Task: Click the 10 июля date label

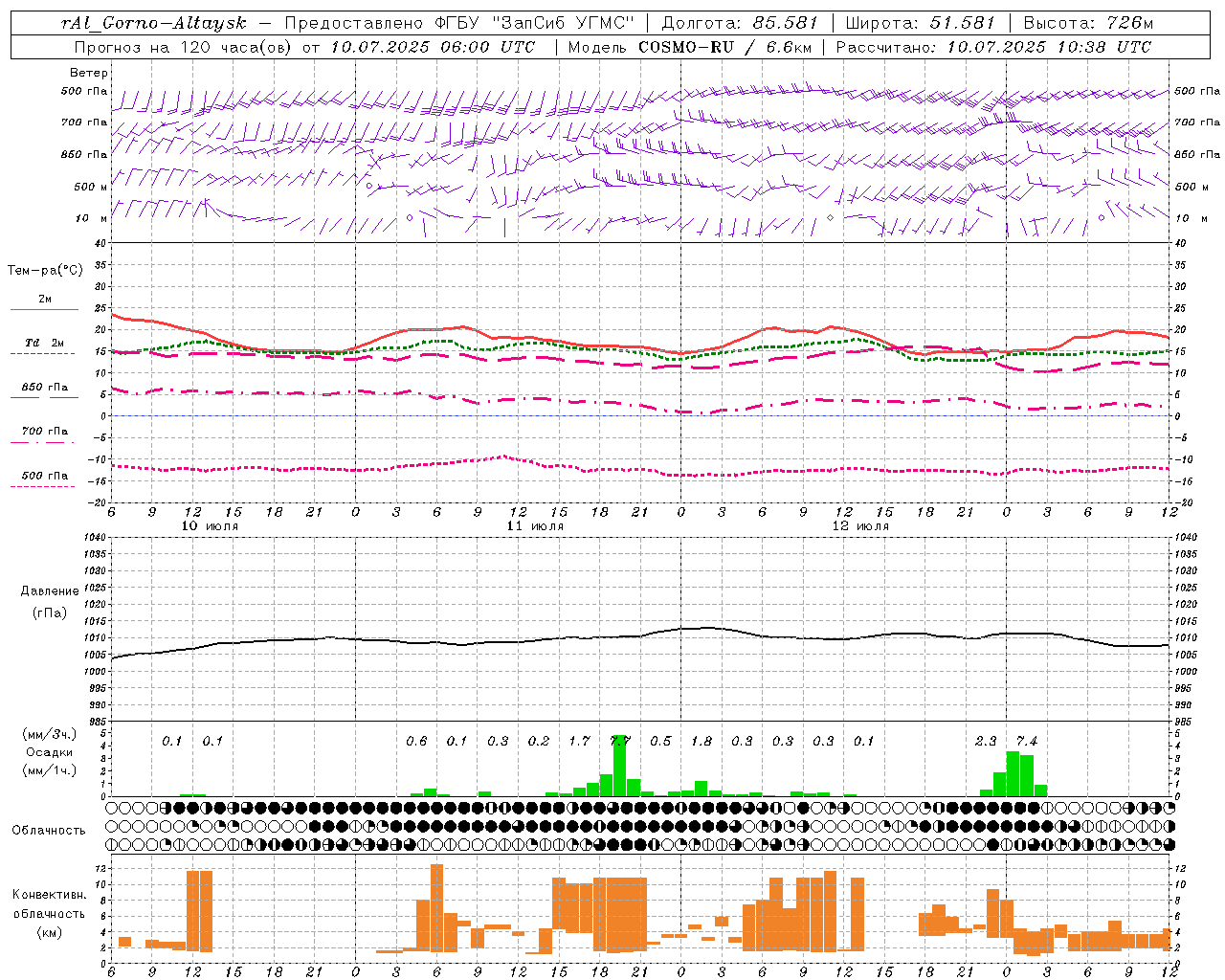Action: pyautogui.click(x=211, y=526)
